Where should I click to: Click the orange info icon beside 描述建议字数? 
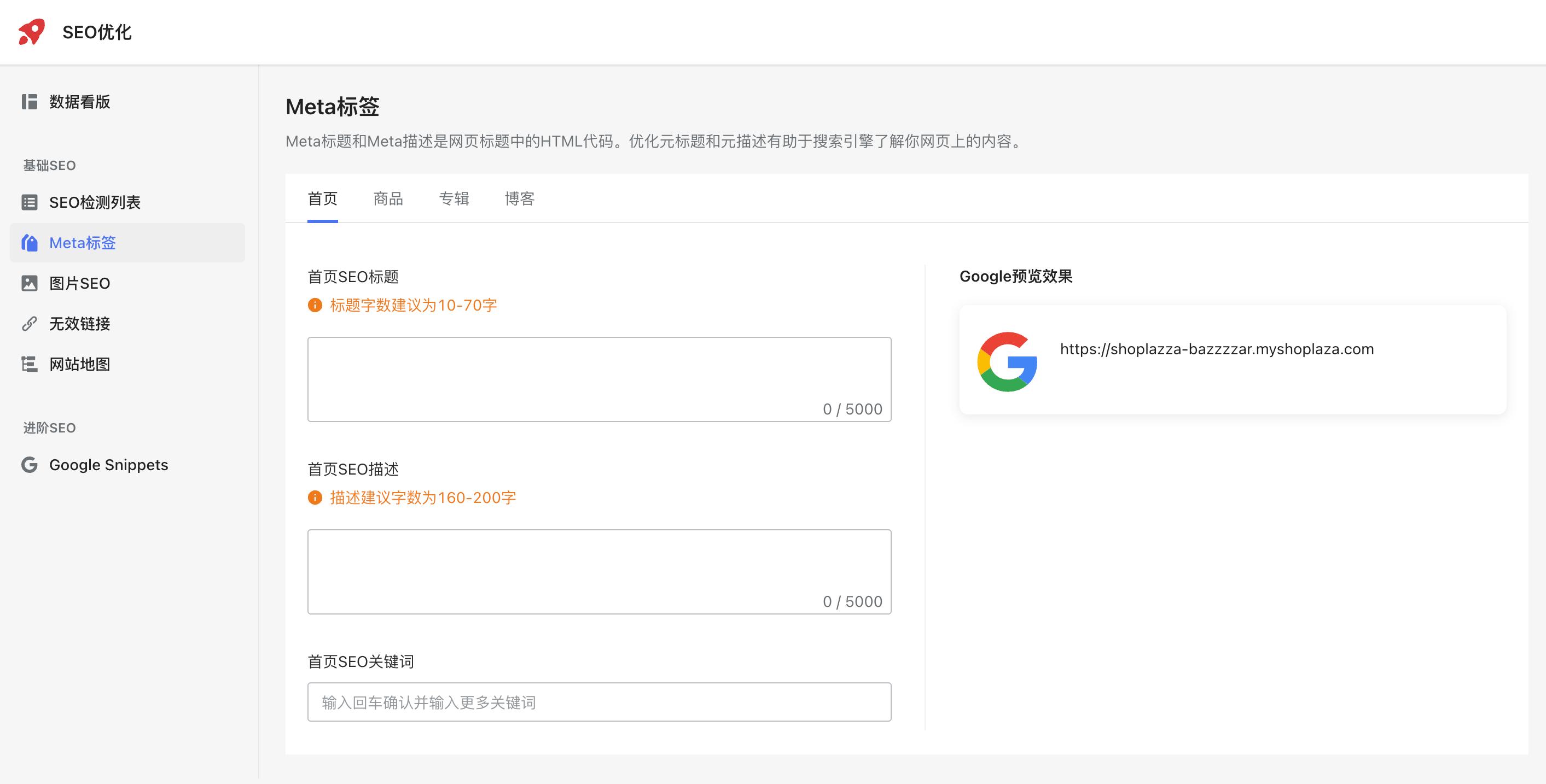(315, 498)
